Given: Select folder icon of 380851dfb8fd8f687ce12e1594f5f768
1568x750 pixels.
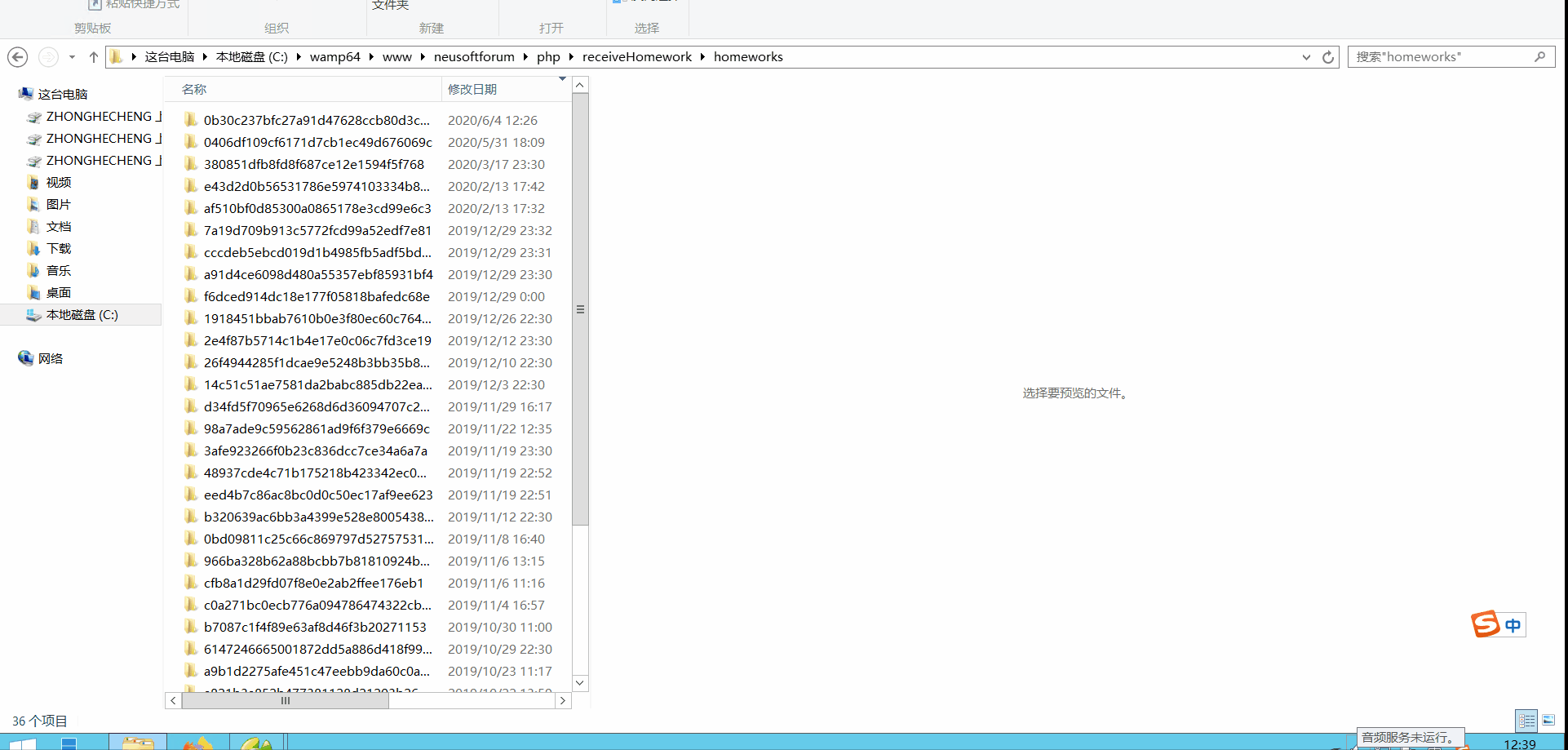Looking at the screenshot, I should [191, 164].
